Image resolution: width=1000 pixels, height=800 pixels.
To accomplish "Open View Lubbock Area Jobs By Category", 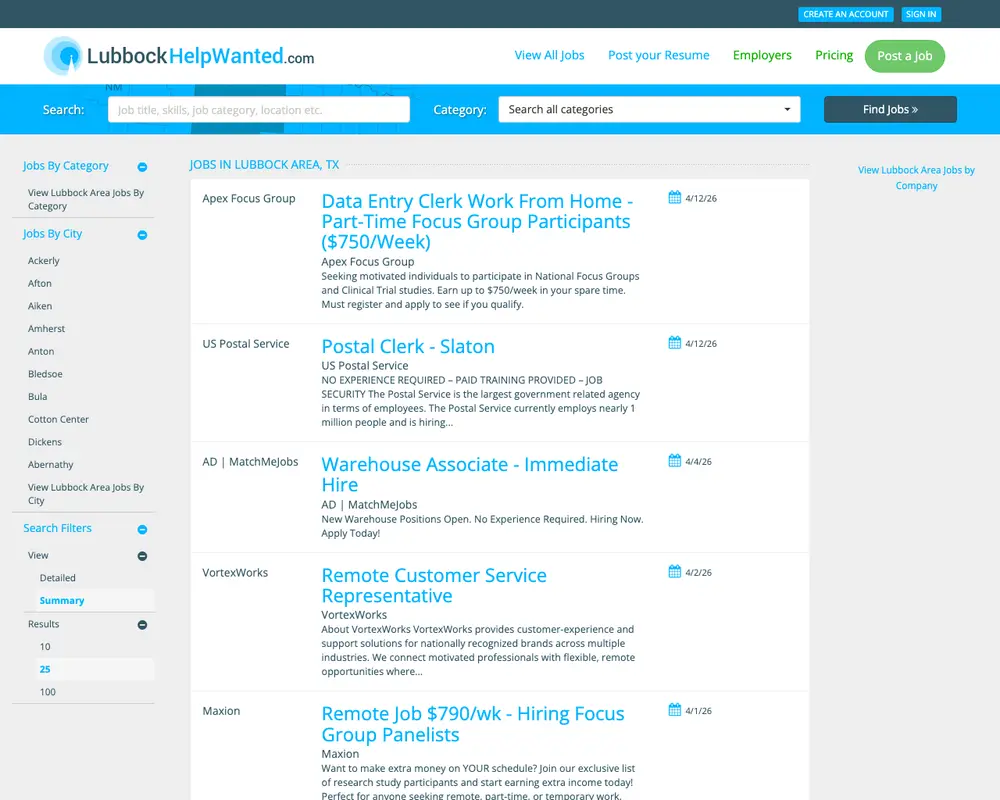I will (86, 199).
